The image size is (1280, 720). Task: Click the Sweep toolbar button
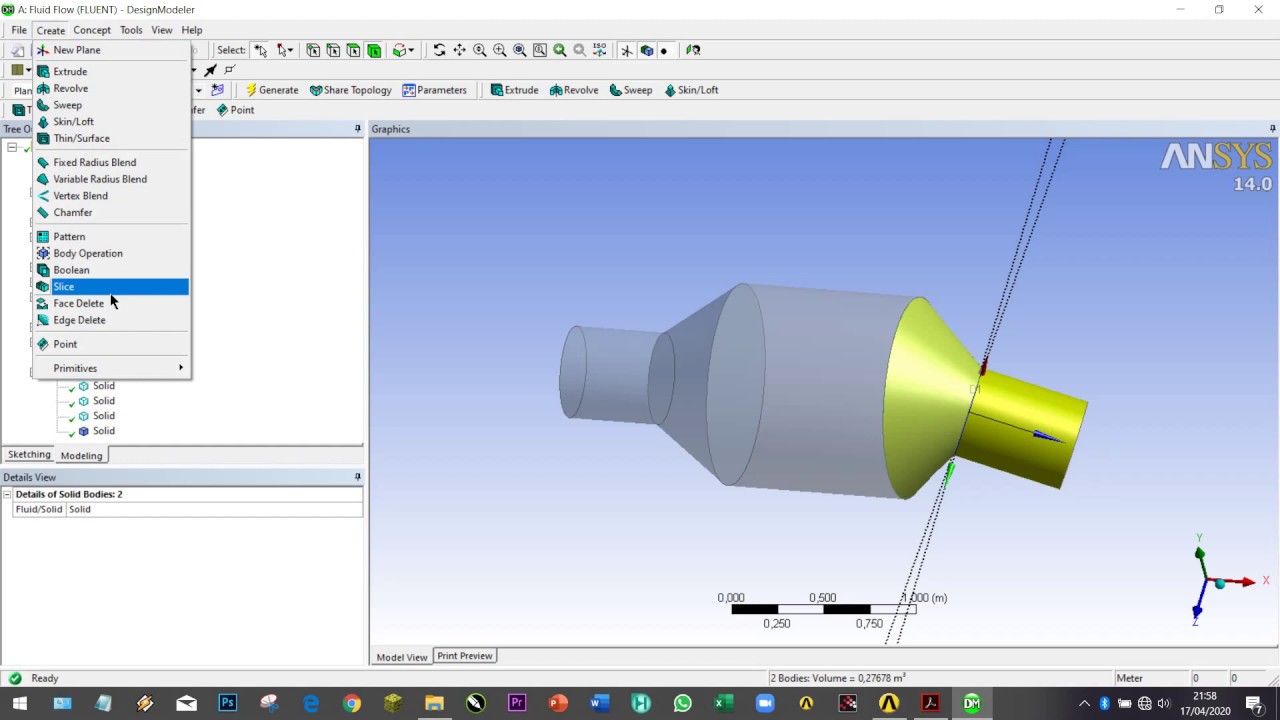click(631, 90)
